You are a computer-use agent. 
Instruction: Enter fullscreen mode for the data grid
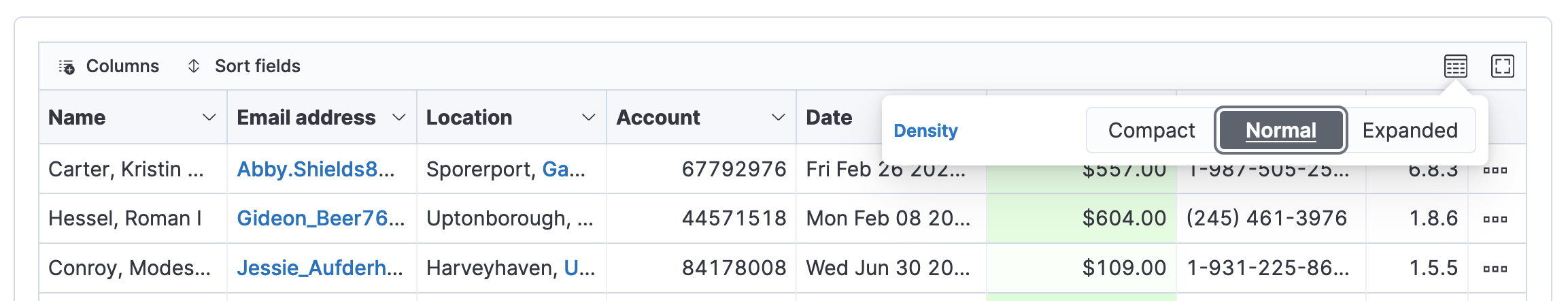(1503, 66)
